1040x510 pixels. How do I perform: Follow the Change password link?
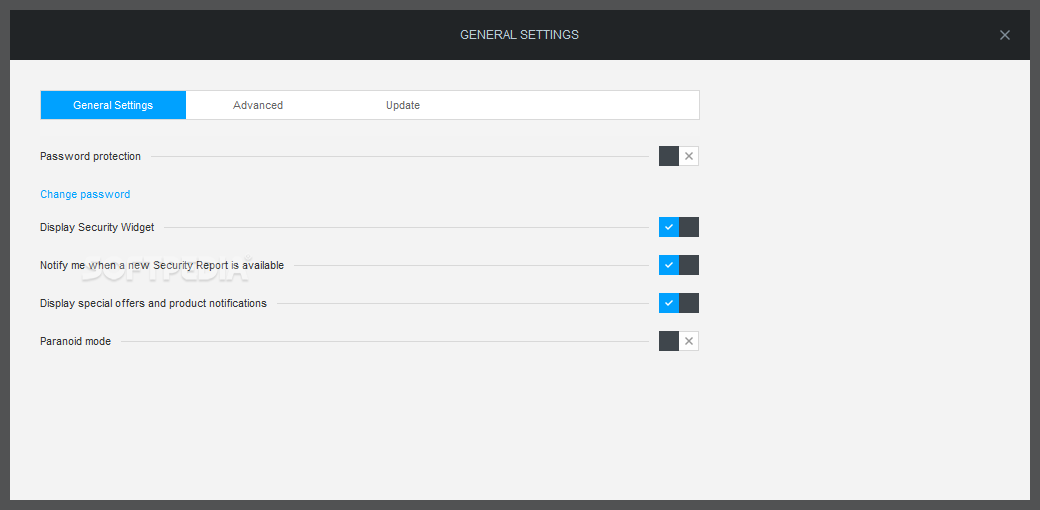pyautogui.click(x=85, y=194)
